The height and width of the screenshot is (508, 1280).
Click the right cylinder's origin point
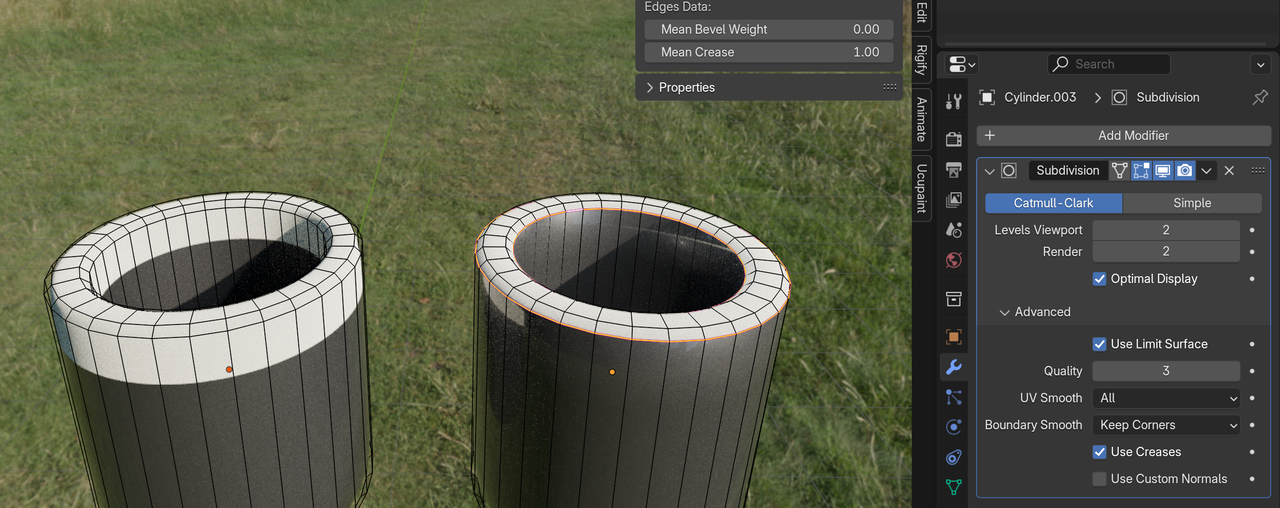(x=612, y=372)
